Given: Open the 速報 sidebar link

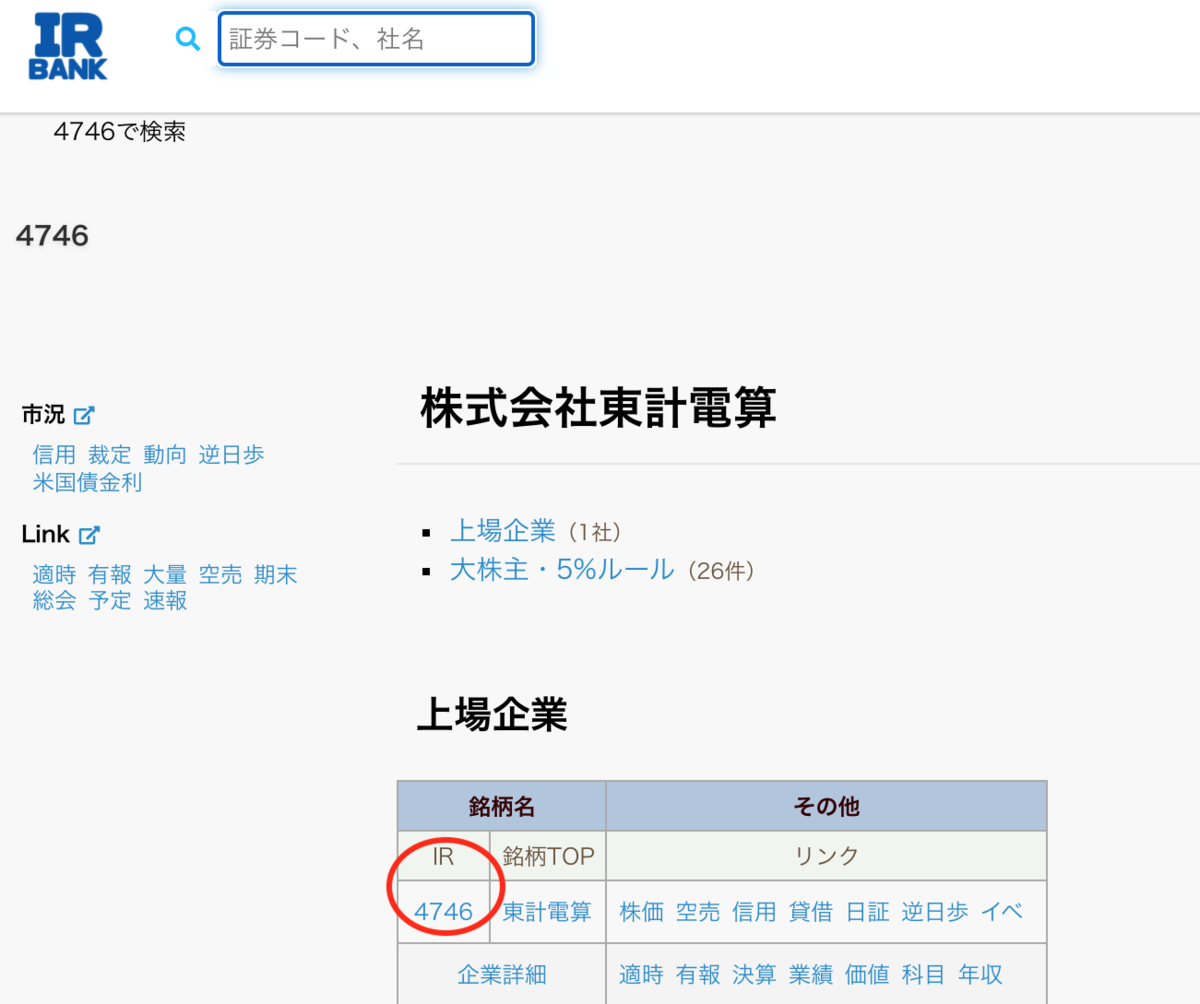Looking at the screenshot, I should click(x=165, y=601).
